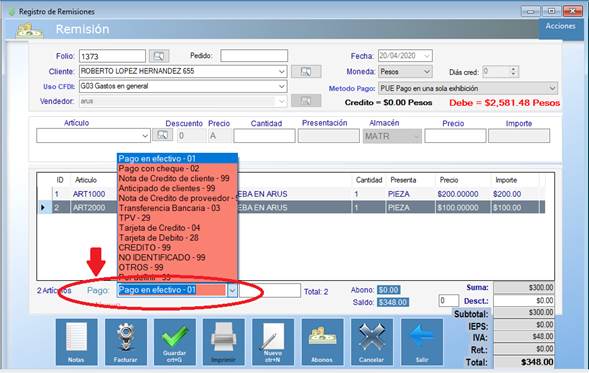Click the Saldo $348.00 value
The width and height of the screenshot is (589, 373).
[393, 302]
